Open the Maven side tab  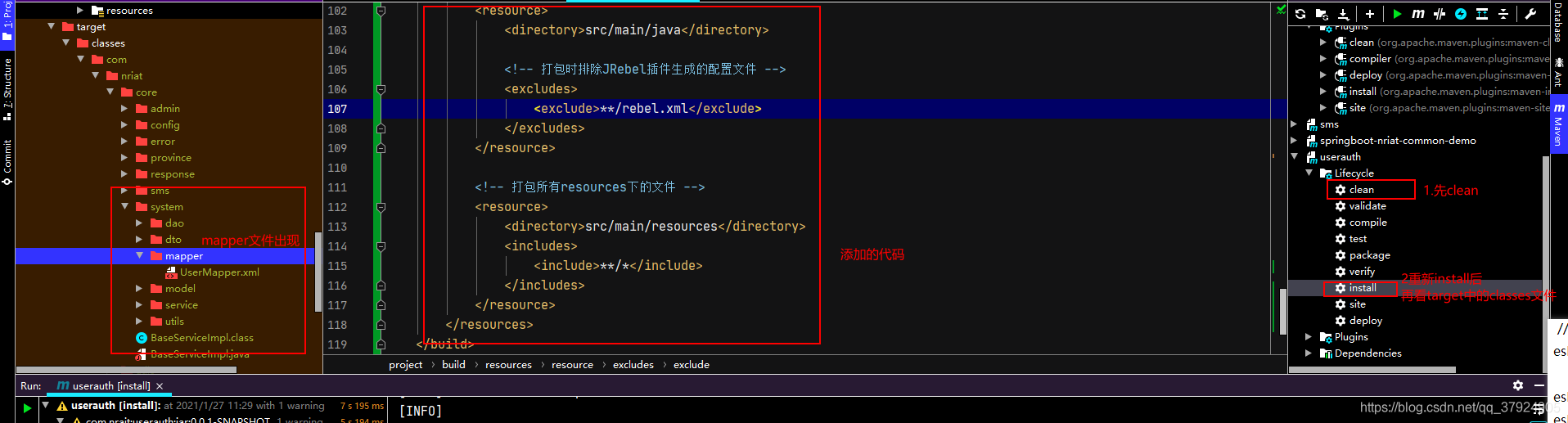[x=1558, y=124]
